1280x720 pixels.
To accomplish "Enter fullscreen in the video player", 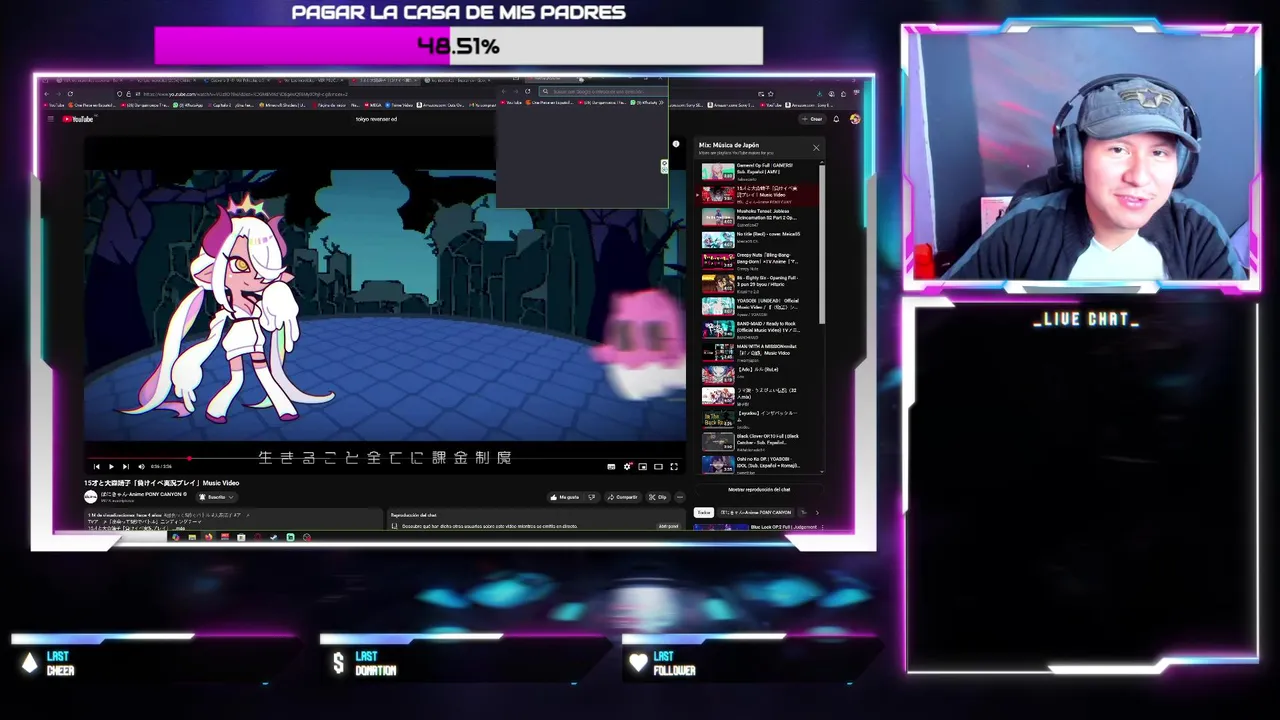I will 674,467.
